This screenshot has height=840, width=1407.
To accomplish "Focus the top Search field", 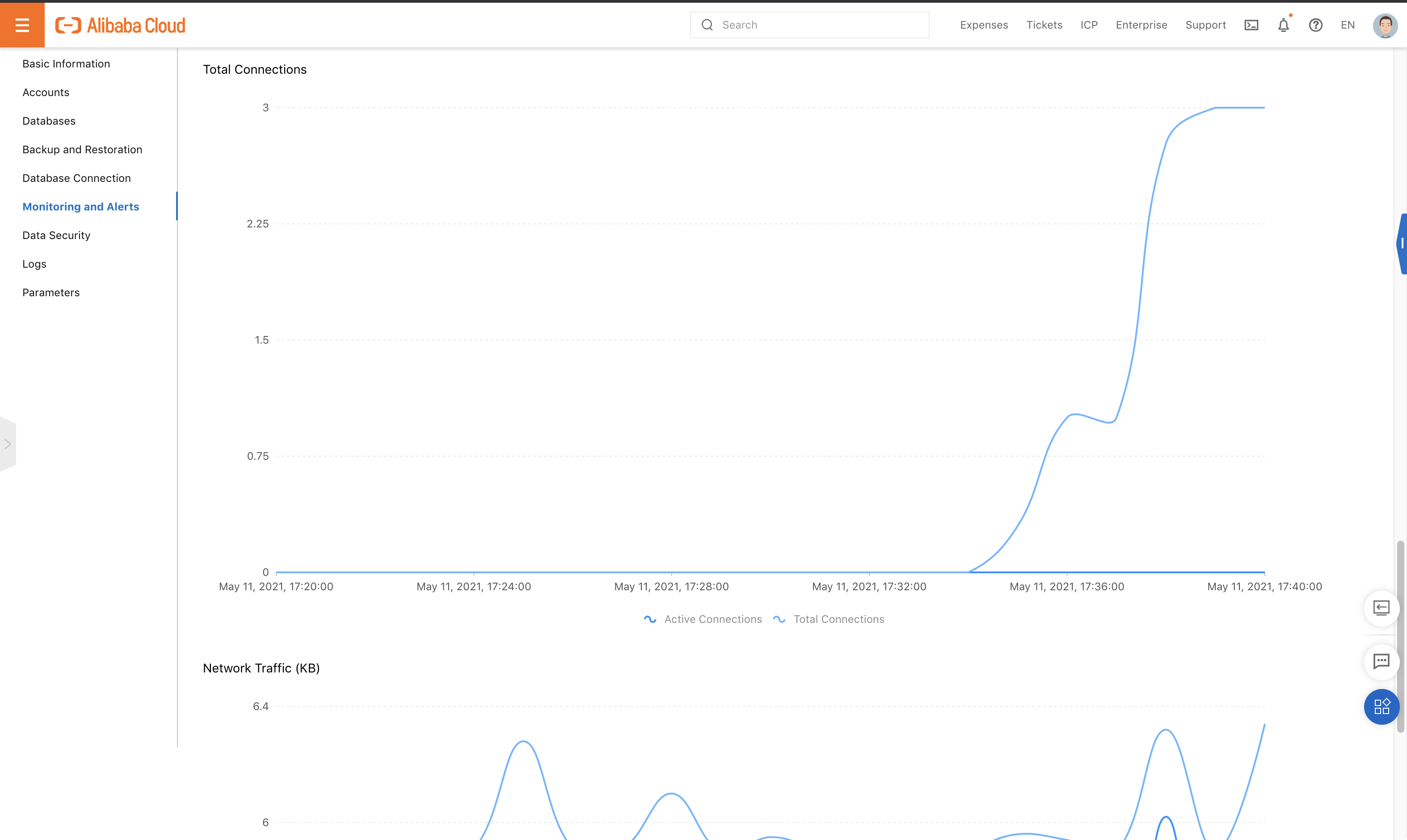I will [810, 25].
